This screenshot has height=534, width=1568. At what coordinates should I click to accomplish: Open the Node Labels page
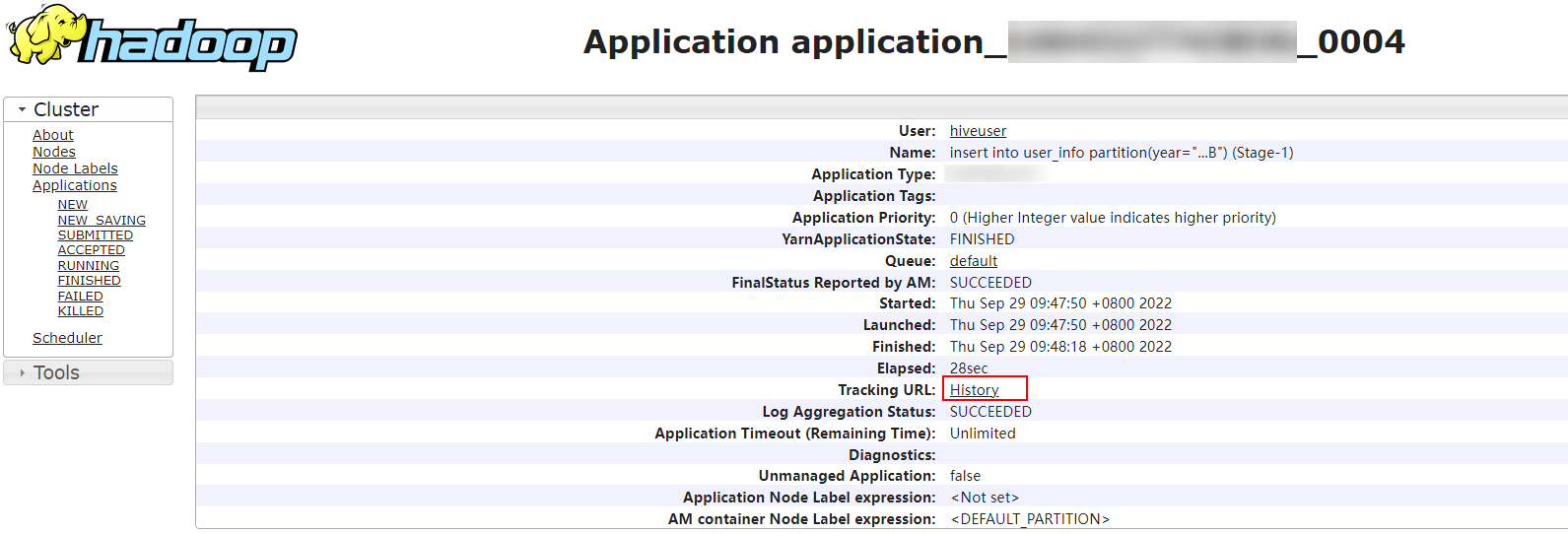(75, 168)
